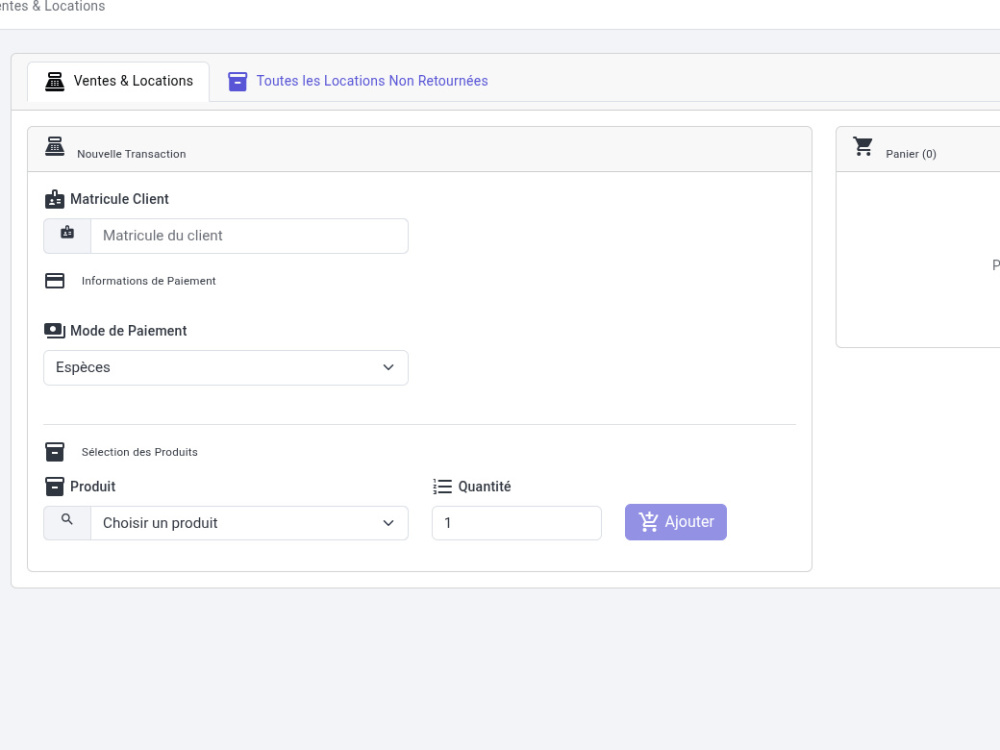Click the Ajouter button
Screen dimensions: 1000x750
pos(676,522)
